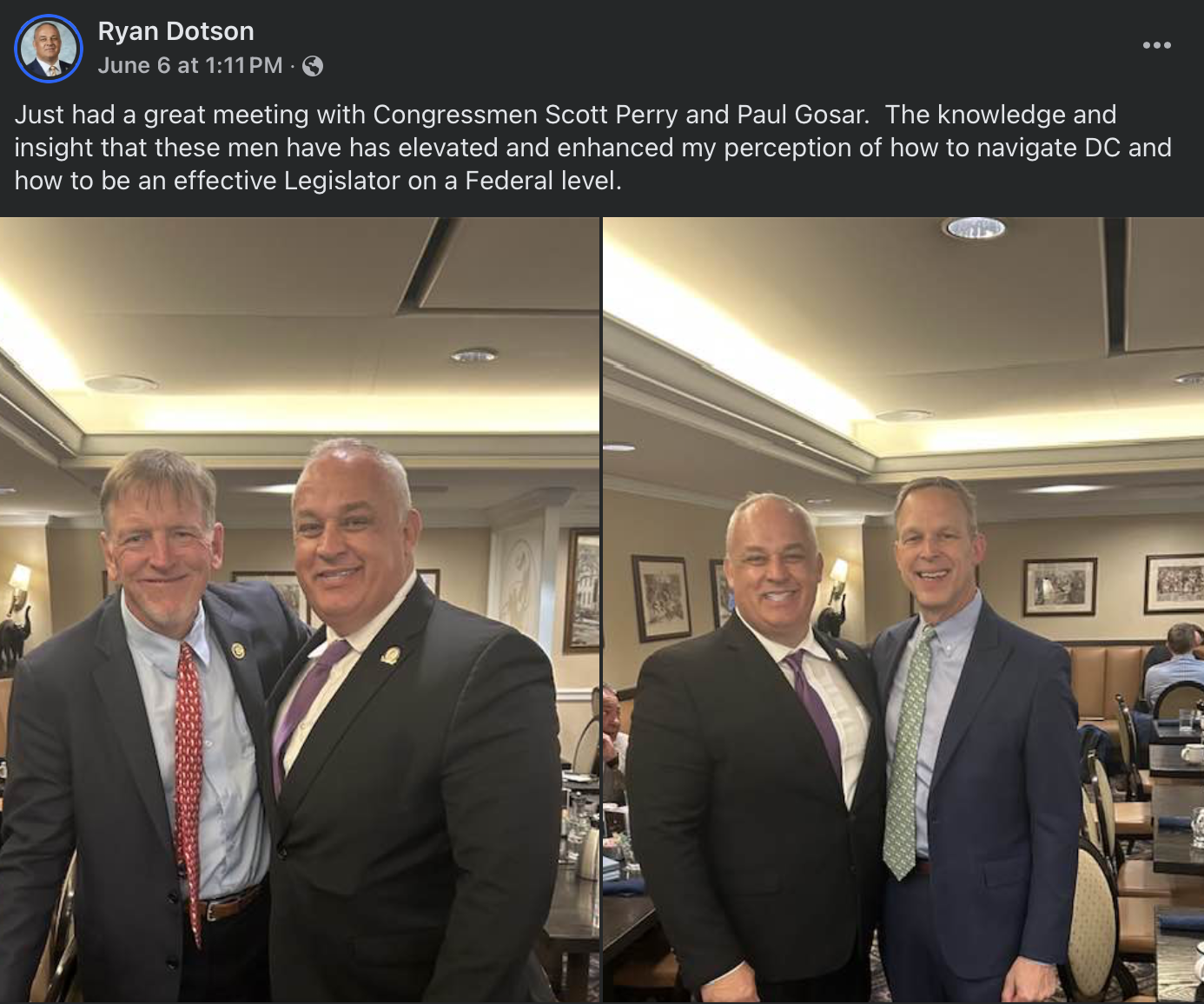This screenshot has height=1004, width=1204.
Task: Open the left photo with red tie
Action: coord(300,610)
